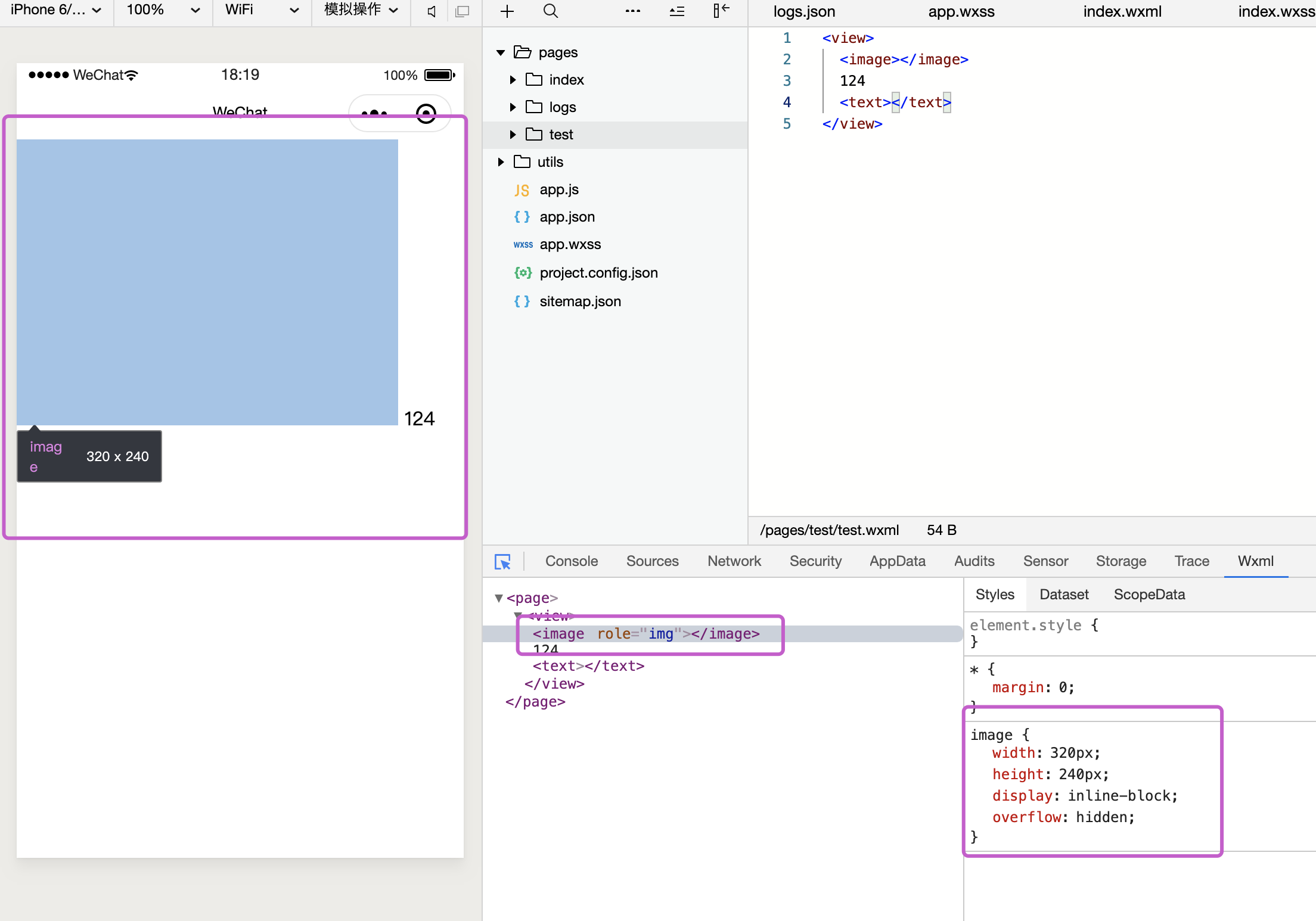
Task: Open the Security devtools tab
Action: (815, 561)
